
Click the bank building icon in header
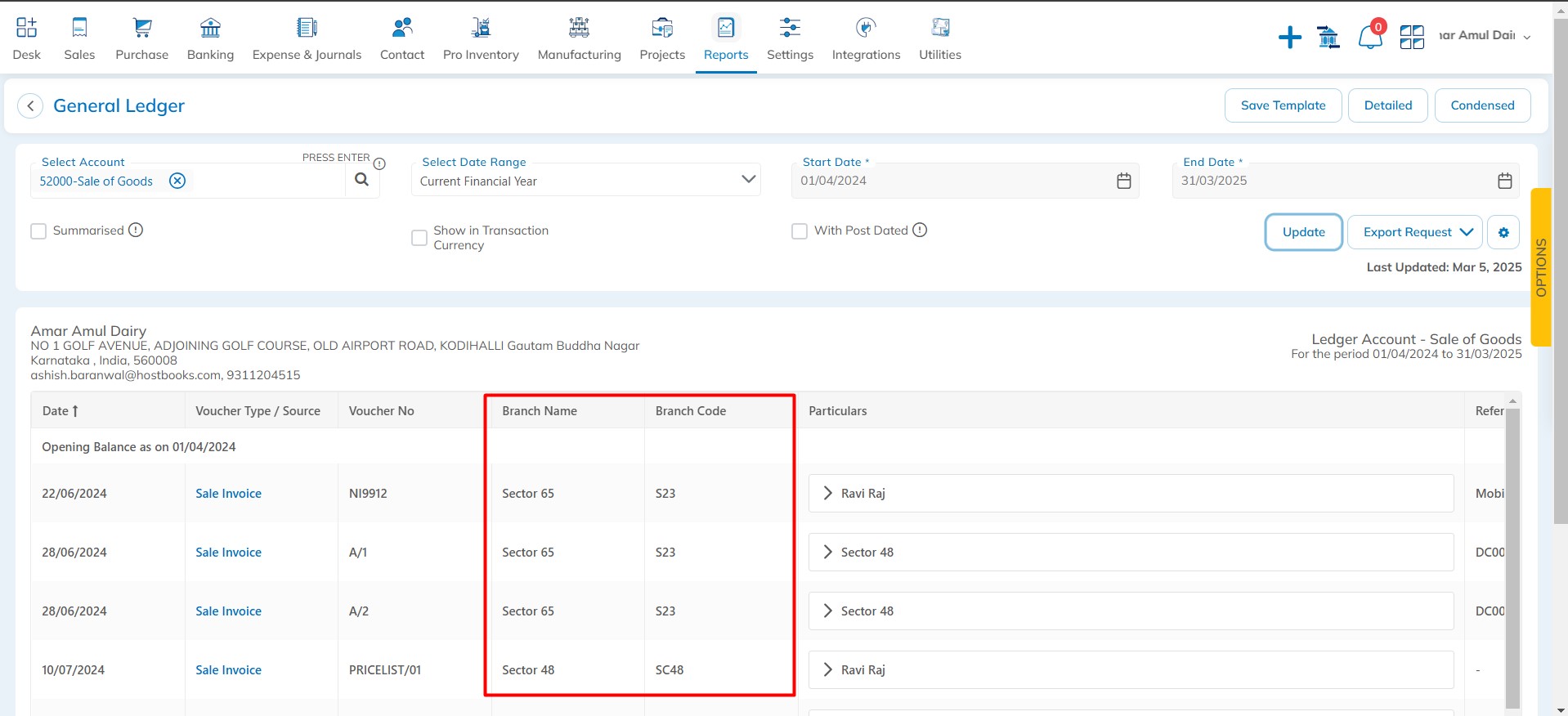(1328, 37)
